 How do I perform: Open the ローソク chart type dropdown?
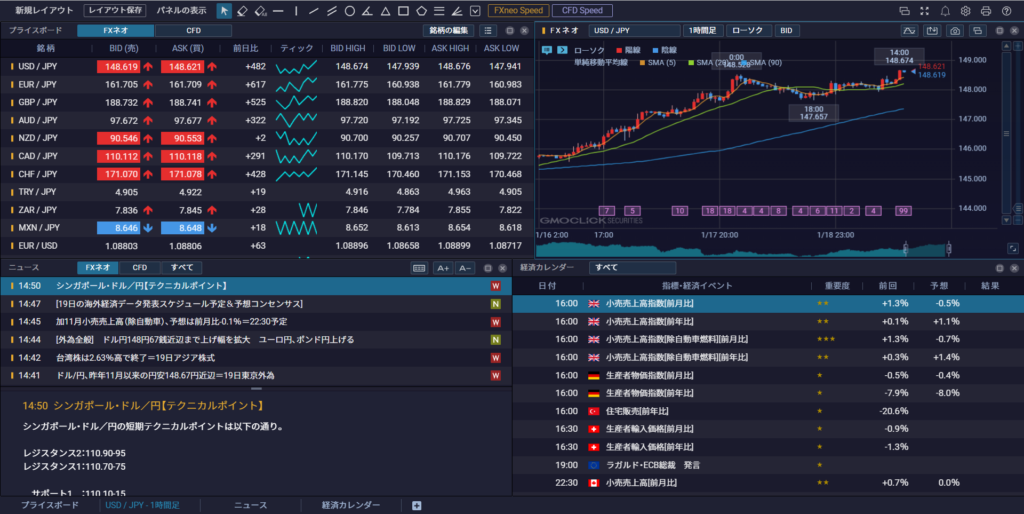pyautogui.click(x=748, y=31)
